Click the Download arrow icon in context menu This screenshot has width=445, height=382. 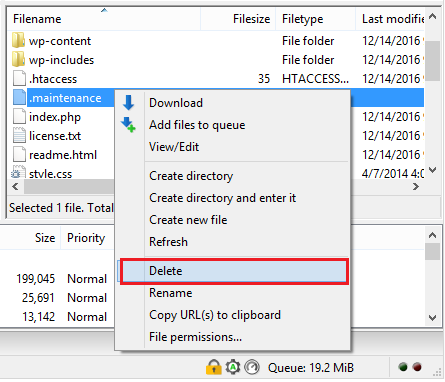128,103
